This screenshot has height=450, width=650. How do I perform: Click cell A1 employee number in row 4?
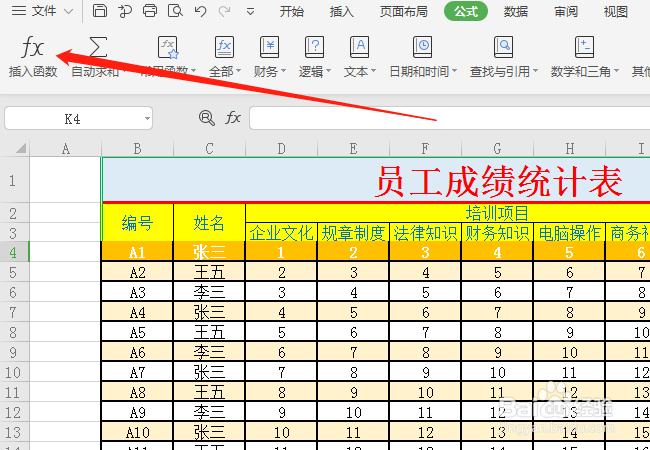138,252
